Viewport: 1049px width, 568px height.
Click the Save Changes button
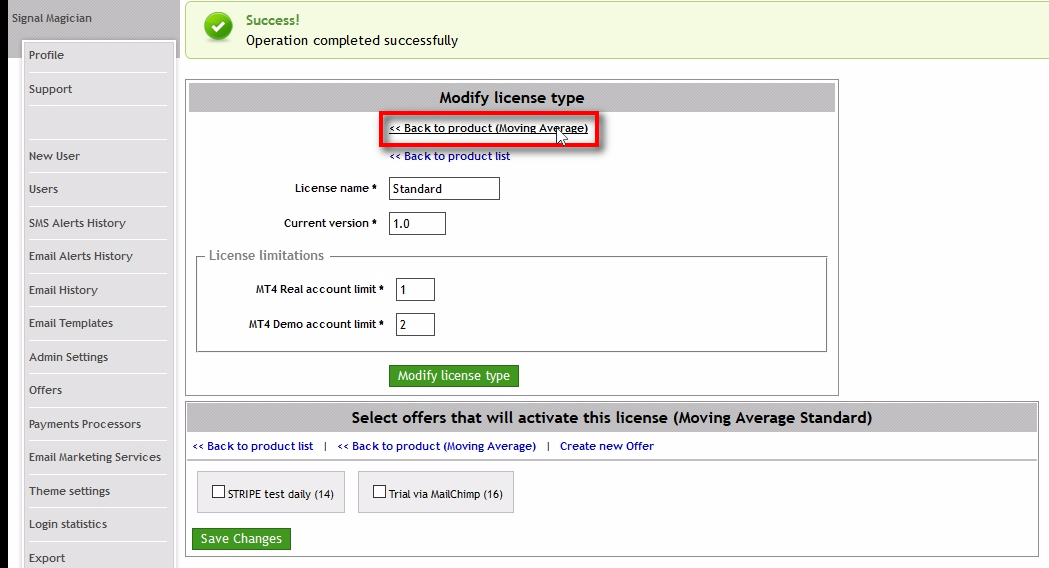pyautogui.click(x=241, y=539)
